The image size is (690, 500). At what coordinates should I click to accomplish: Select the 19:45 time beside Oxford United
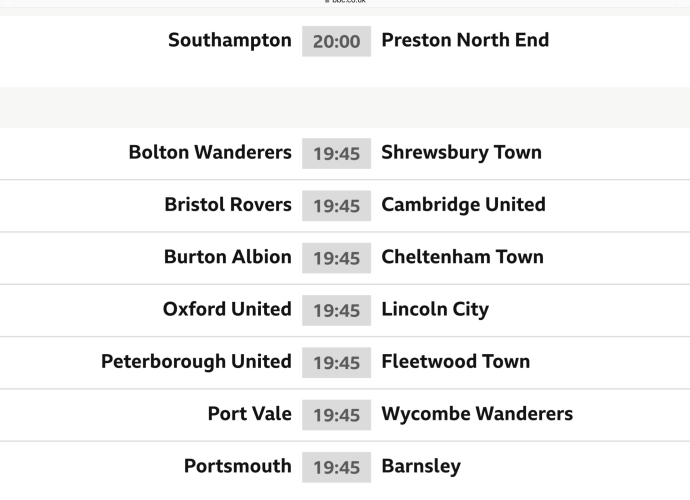tap(336, 310)
